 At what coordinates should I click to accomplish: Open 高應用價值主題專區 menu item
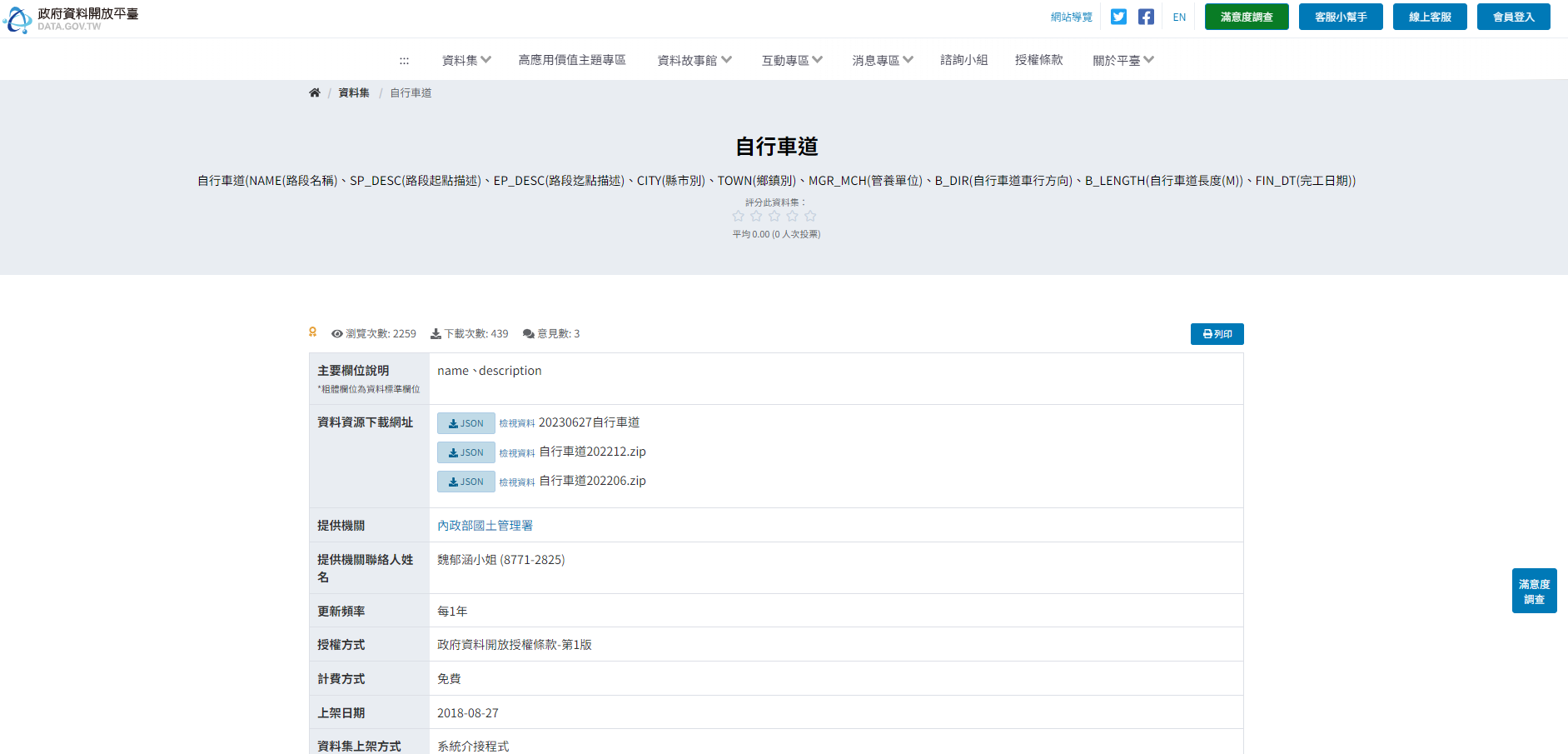pos(572,60)
